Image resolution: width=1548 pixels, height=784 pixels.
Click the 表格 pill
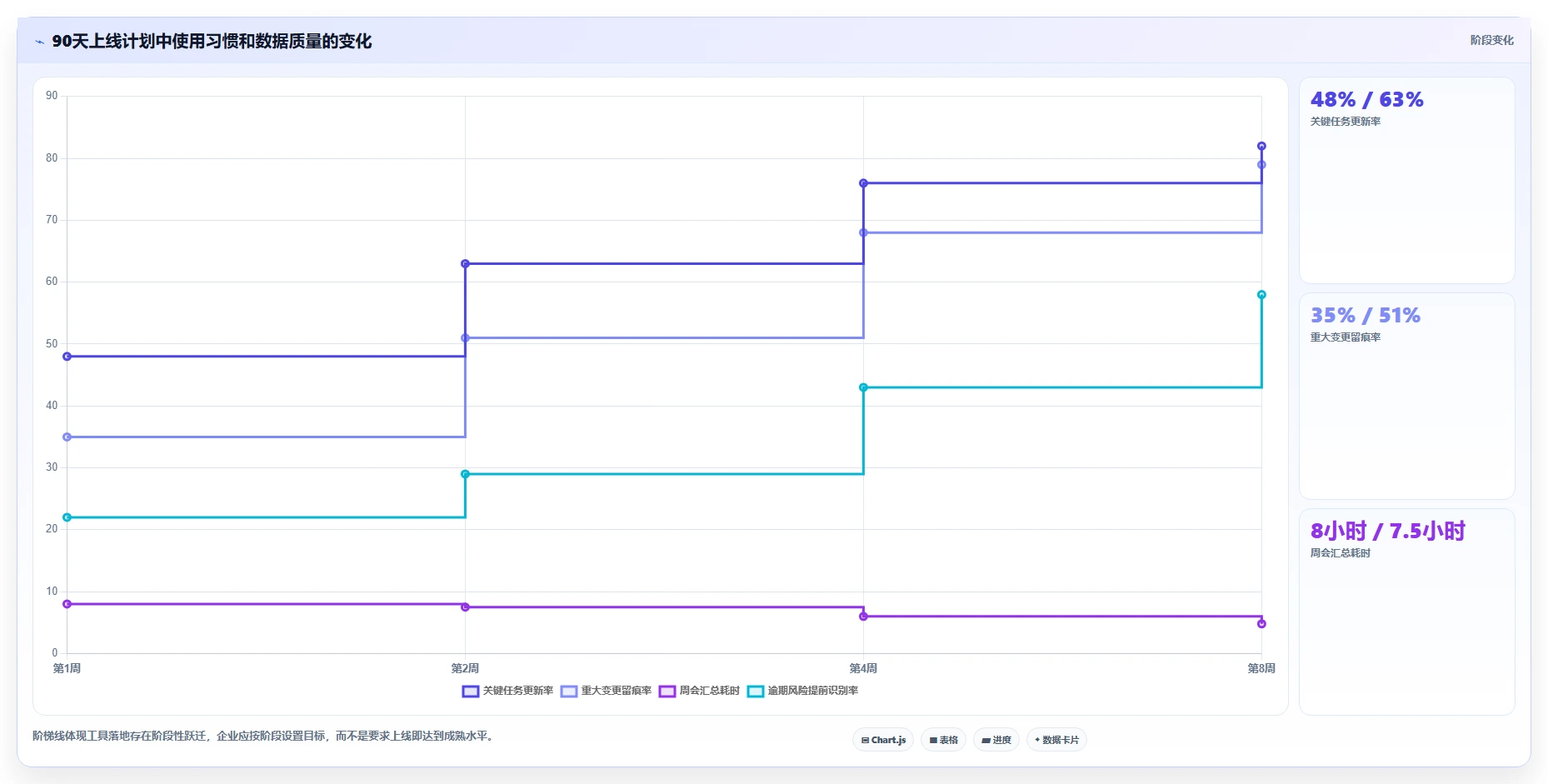point(943,740)
